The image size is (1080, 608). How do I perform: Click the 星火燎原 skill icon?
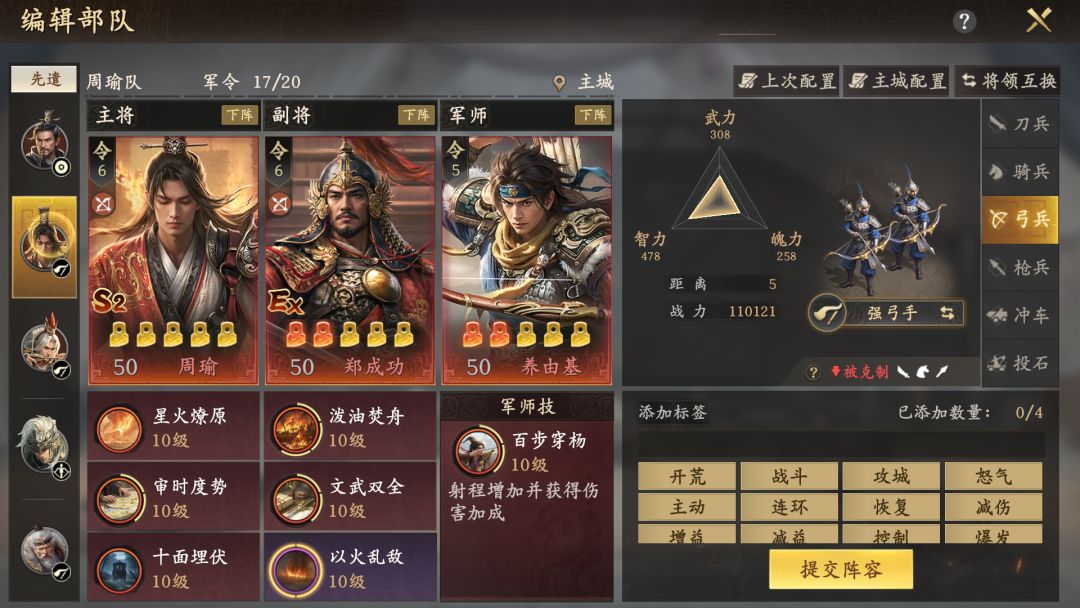(118, 428)
